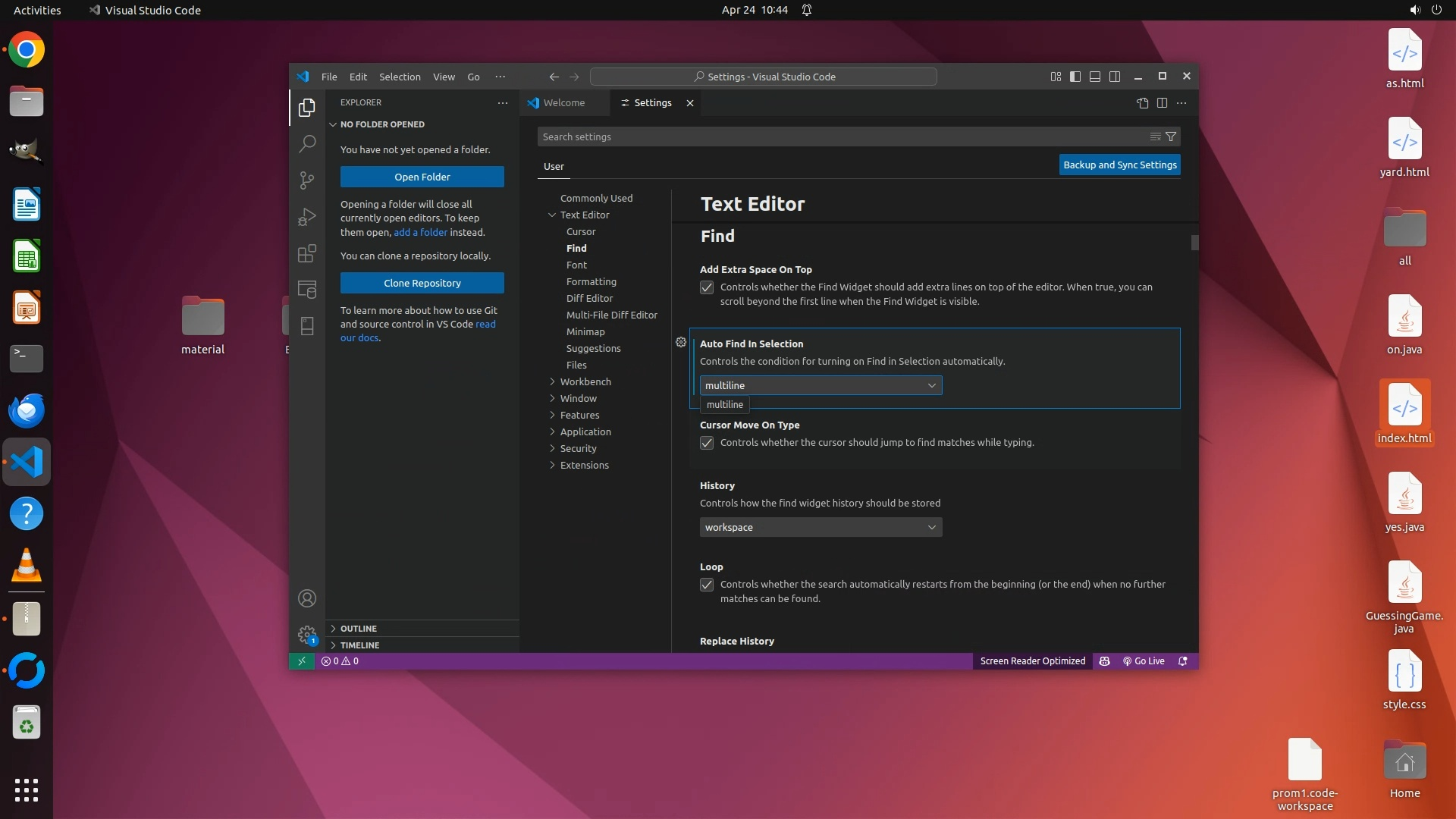1456x819 pixels.
Task: Click the Open Folder button
Action: coord(422,177)
